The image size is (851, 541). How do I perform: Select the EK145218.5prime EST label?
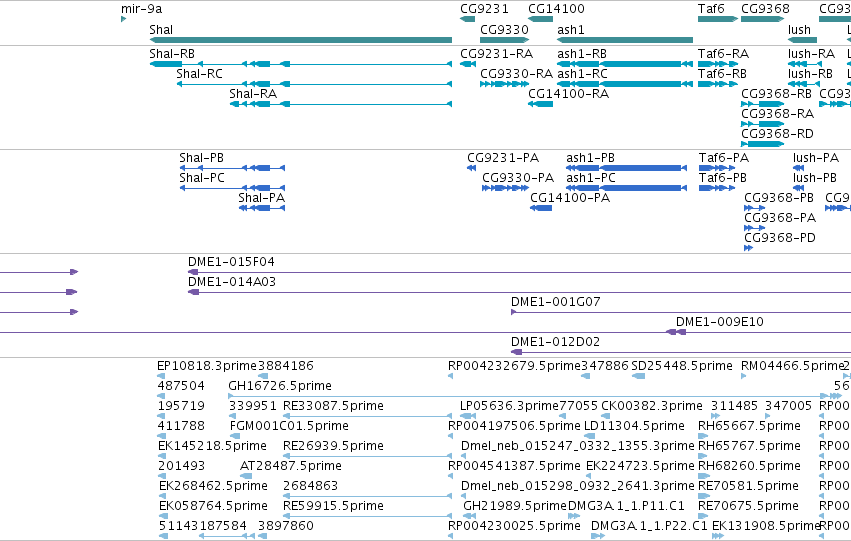(212, 447)
